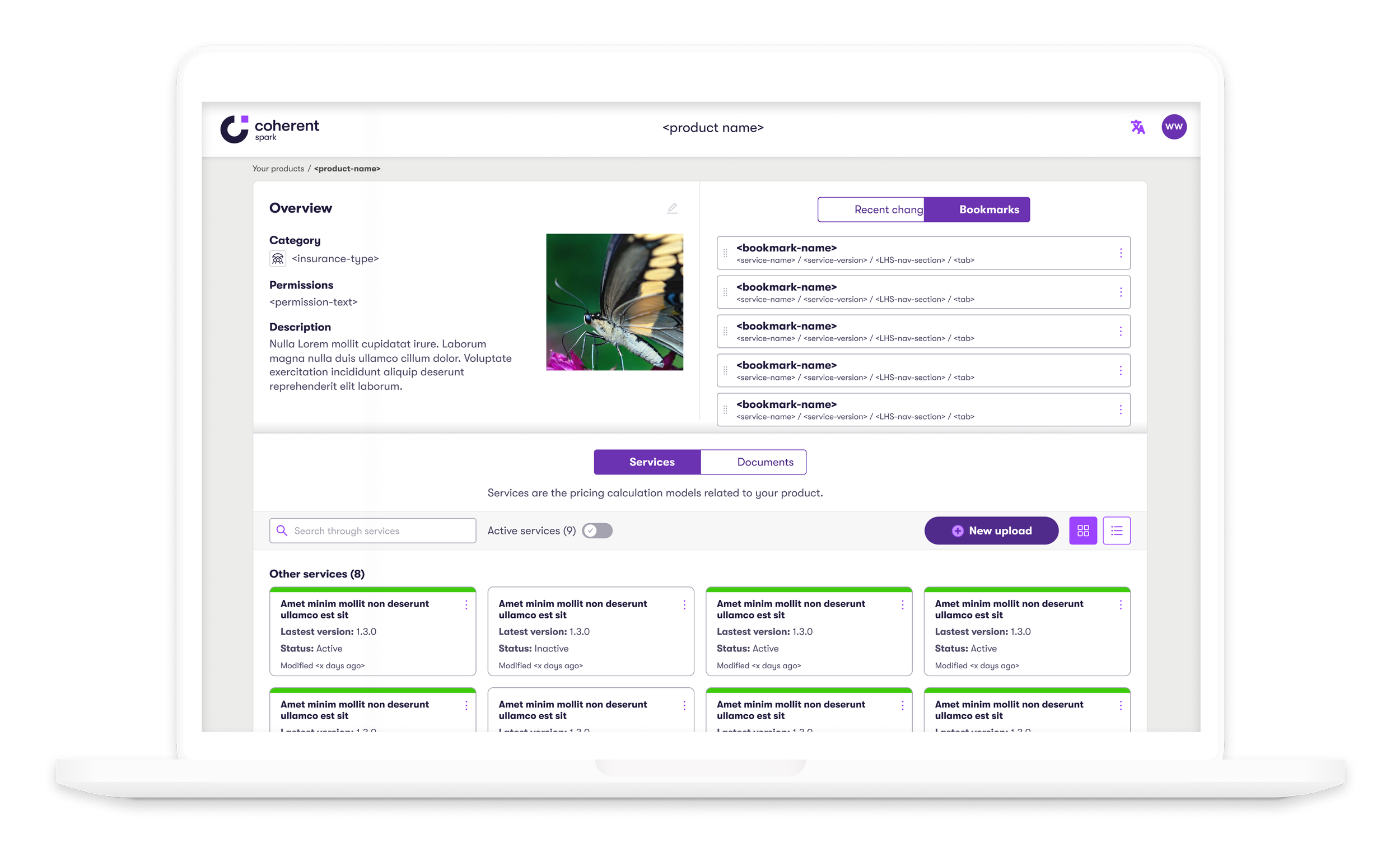Click the drag handle of the bottom bookmark
1400x866 pixels.
click(x=725, y=409)
